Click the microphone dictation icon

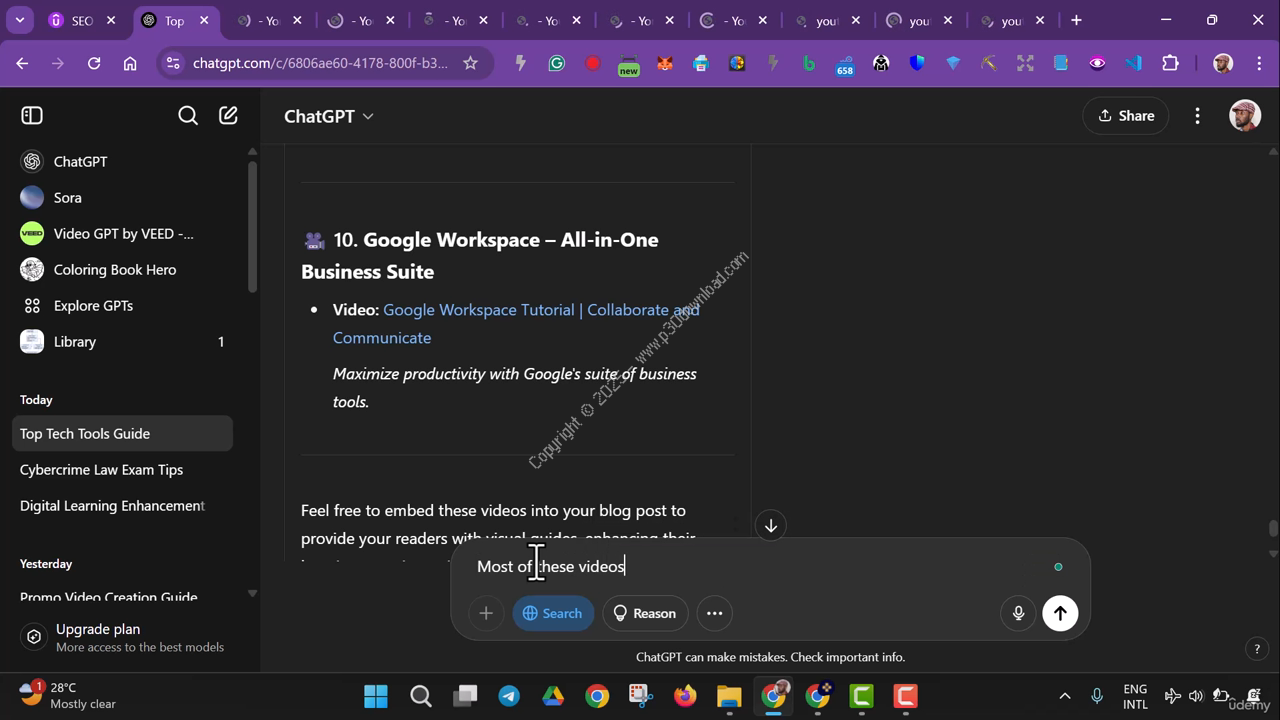pos(1018,613)
